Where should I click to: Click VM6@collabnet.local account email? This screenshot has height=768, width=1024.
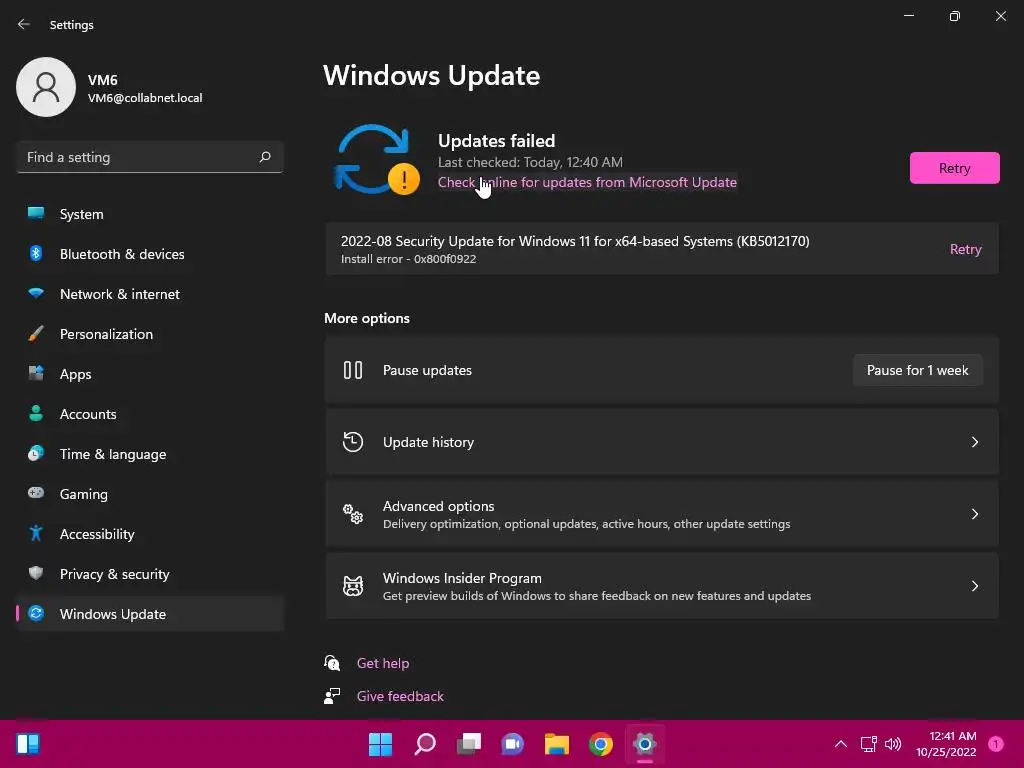click(x=145, y=98)
